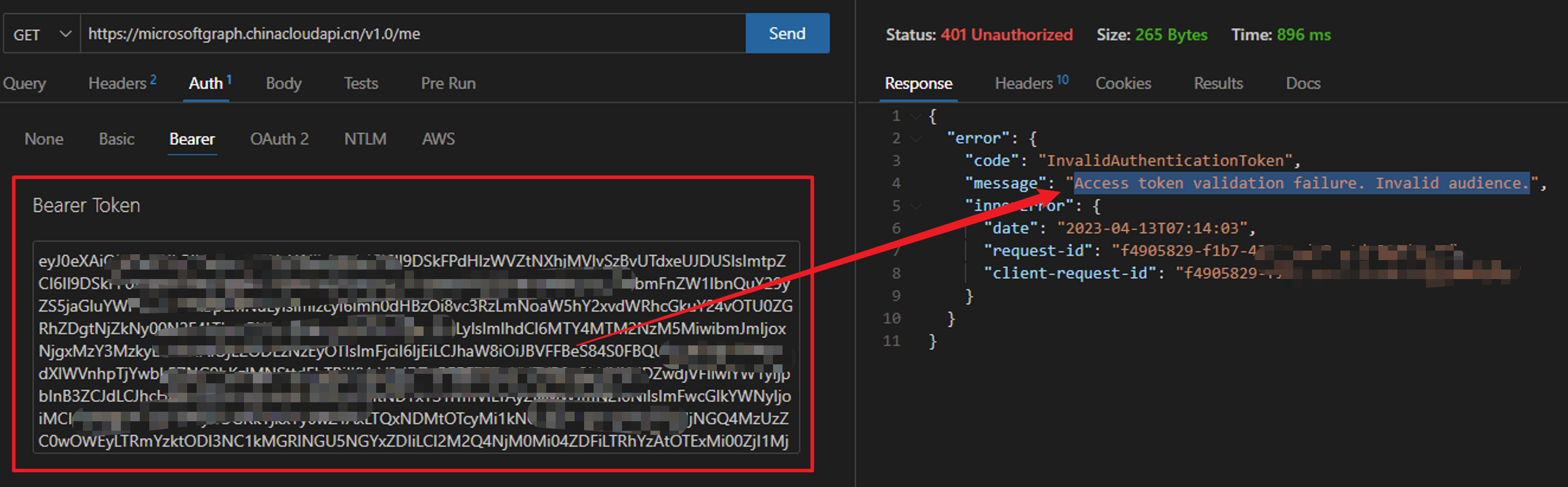Click inside the Bearer Token text area

415,351
